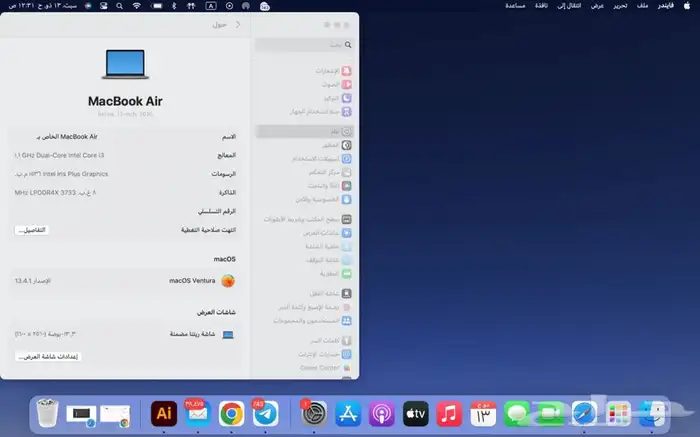Open Podcasts from the Dock
700x437 pixels.
(x=382, y=413)
